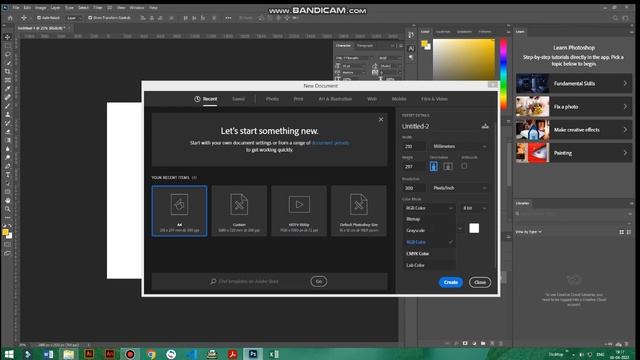Open Word from the taskbar

point(48,354)
